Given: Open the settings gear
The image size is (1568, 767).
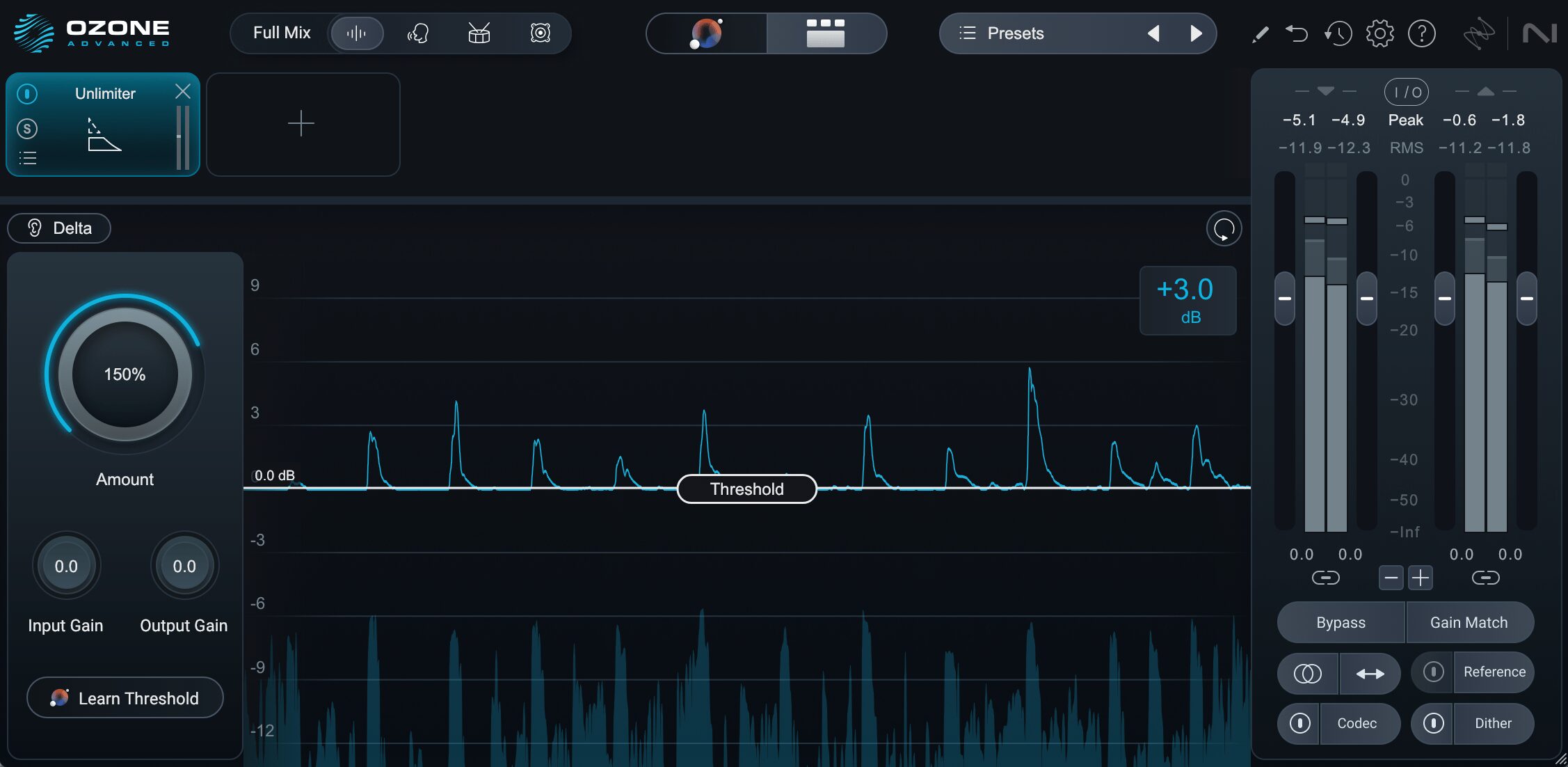Looking at the screenshot, I should click(x=1379, y=33).
